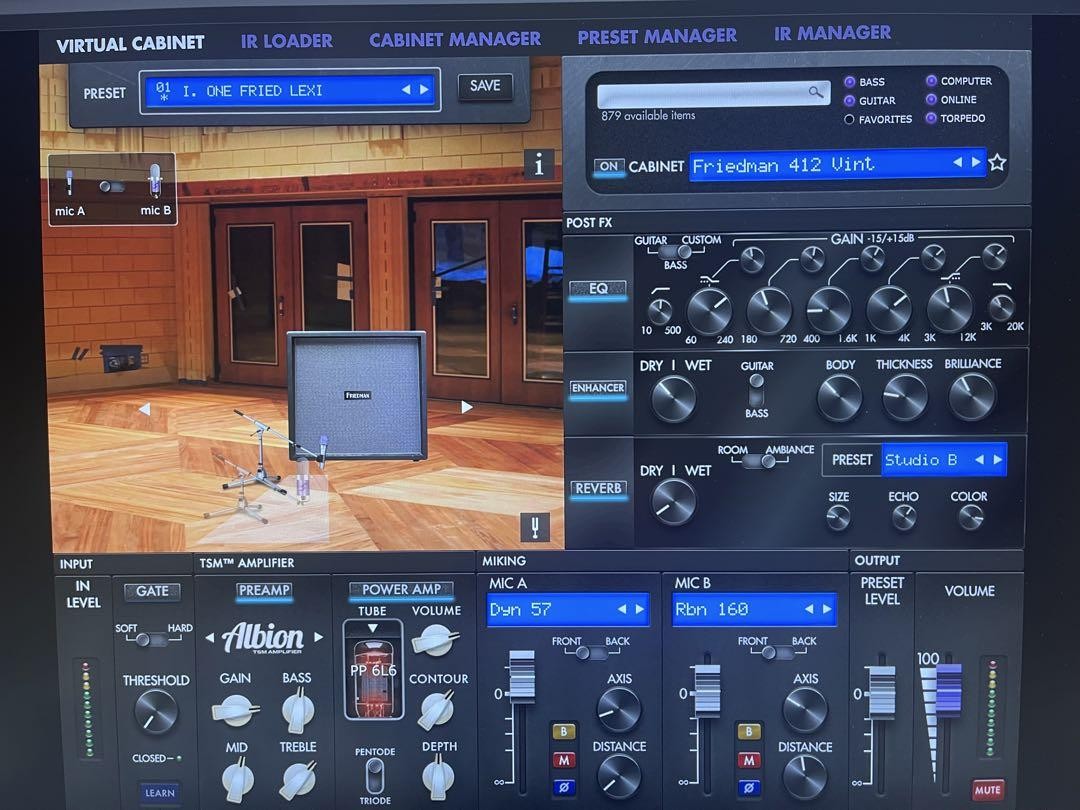Screen dimensions: 1080x810
Task: Open the Friedman 412 Vint cabinet list
Action: (x=838, y=165)
